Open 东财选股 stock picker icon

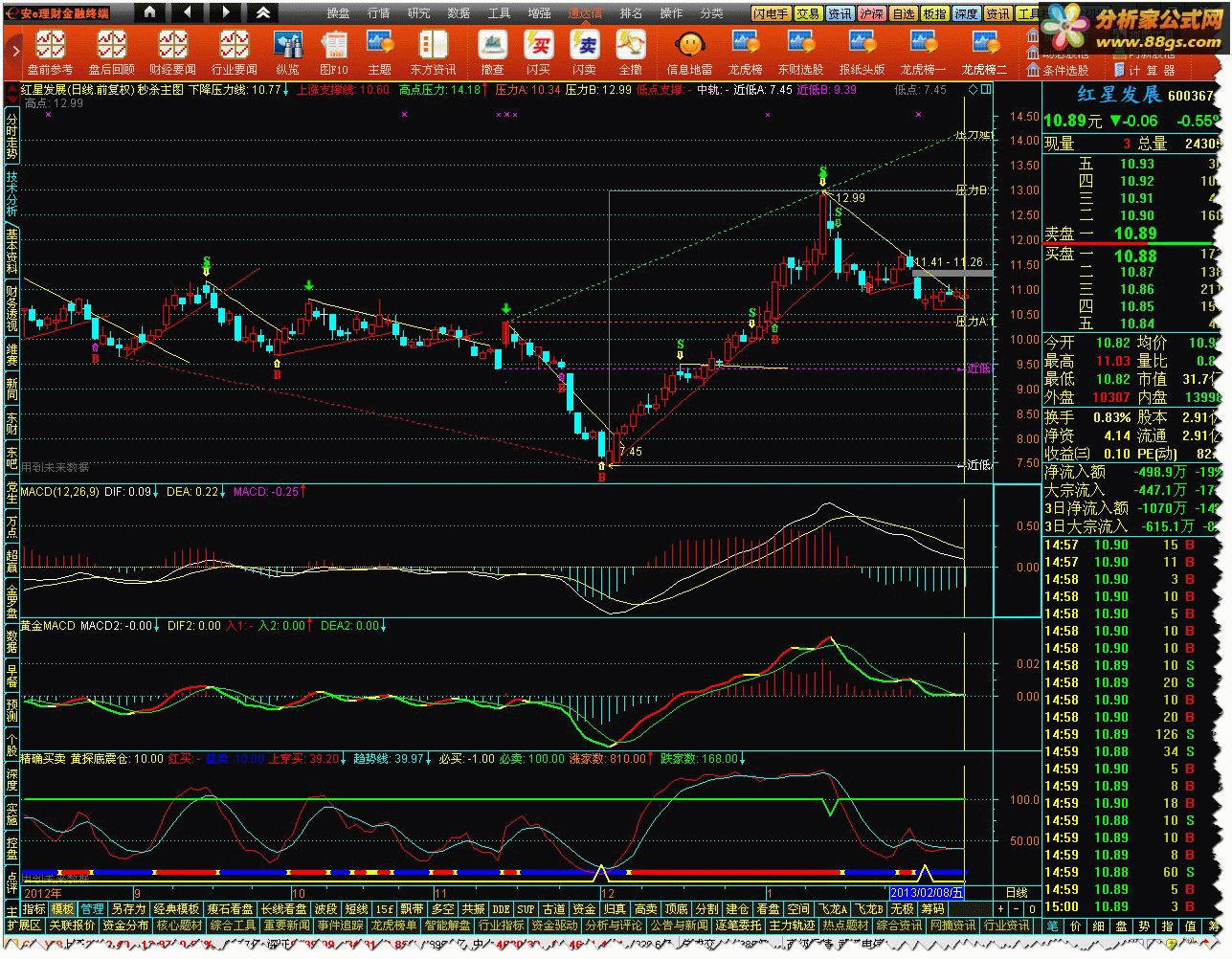tap(800, 53)
